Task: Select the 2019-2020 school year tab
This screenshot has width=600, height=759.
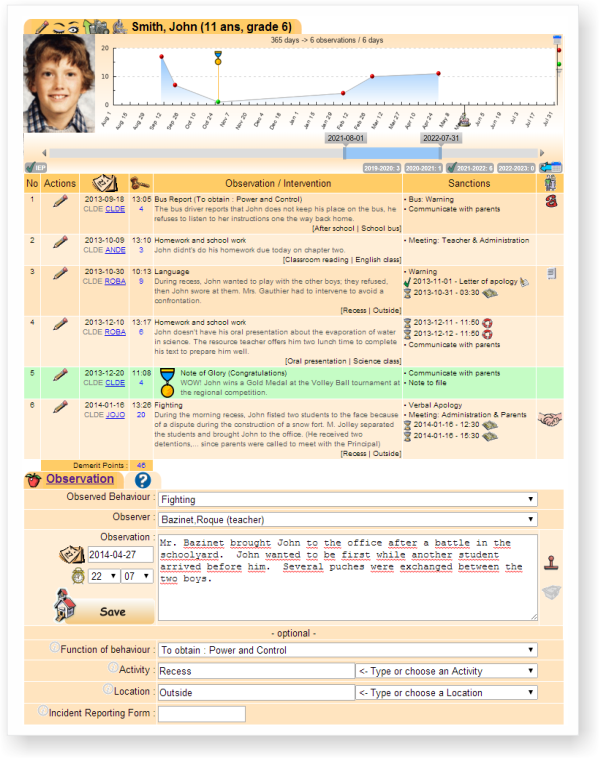Action: (382, 168)
